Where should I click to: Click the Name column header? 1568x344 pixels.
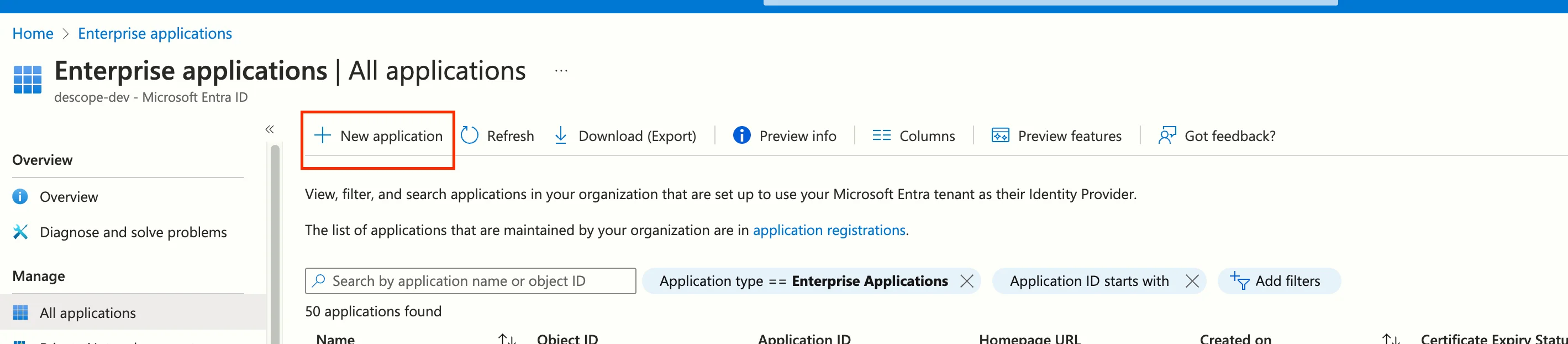335,338
